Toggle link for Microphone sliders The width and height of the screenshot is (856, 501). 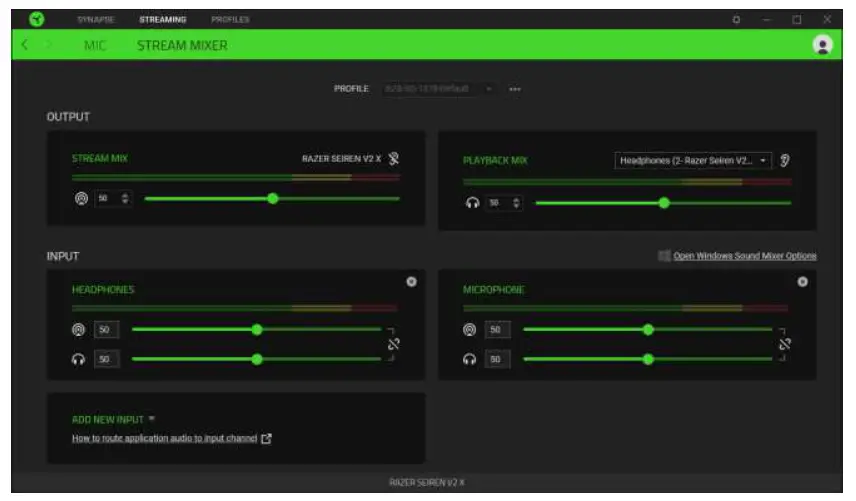click(784, 344)
